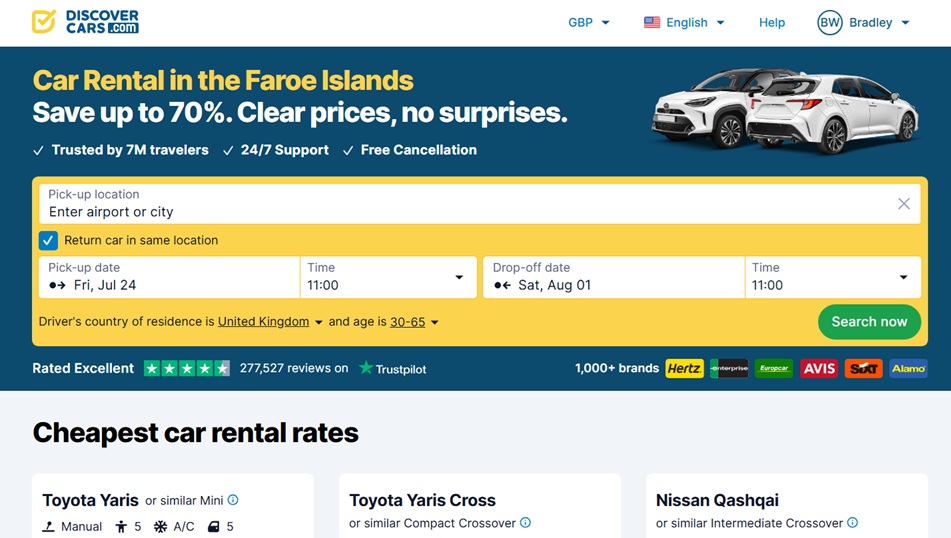The image size is (951, 538).
Task: Click the Search now button
Action: (869, 321)
